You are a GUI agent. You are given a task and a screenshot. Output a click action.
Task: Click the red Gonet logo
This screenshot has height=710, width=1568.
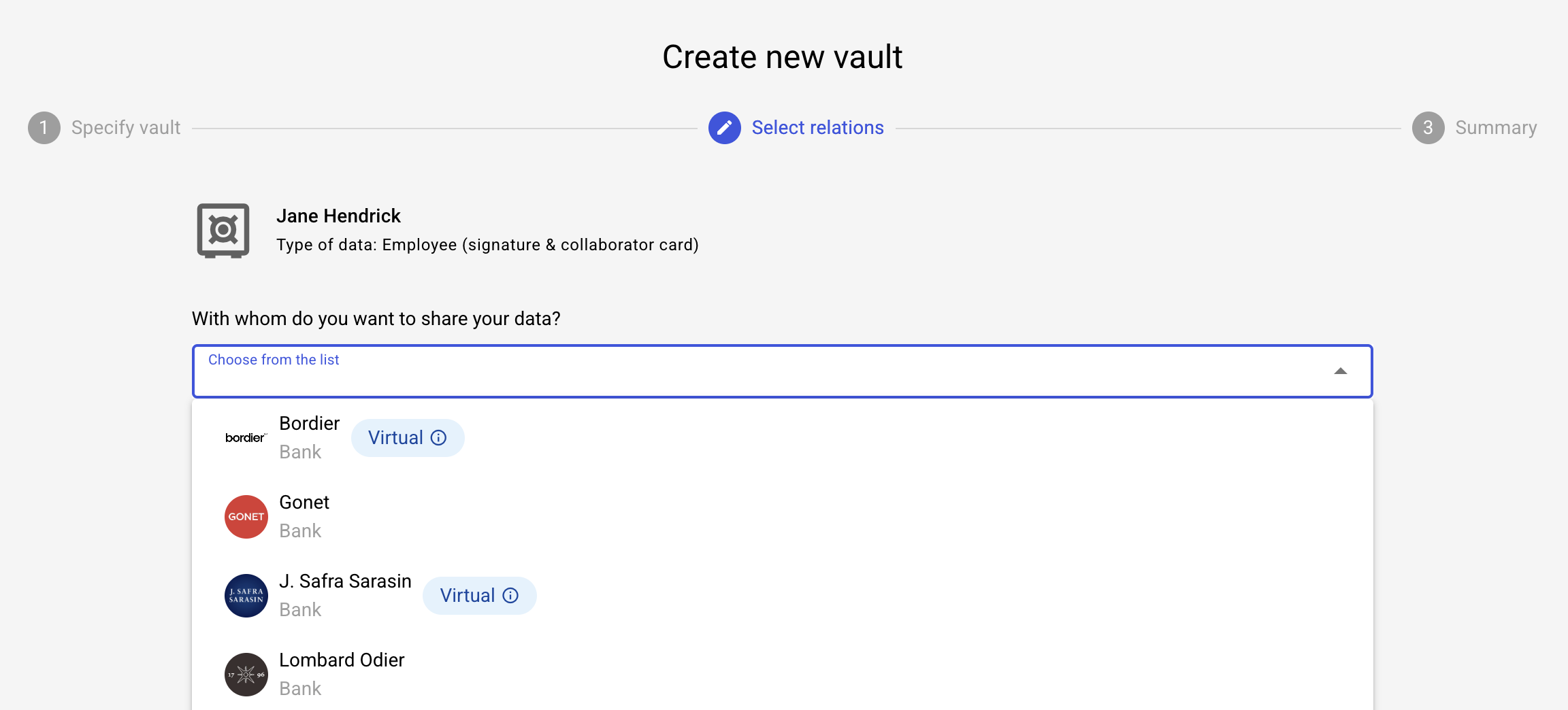point(246,517)
